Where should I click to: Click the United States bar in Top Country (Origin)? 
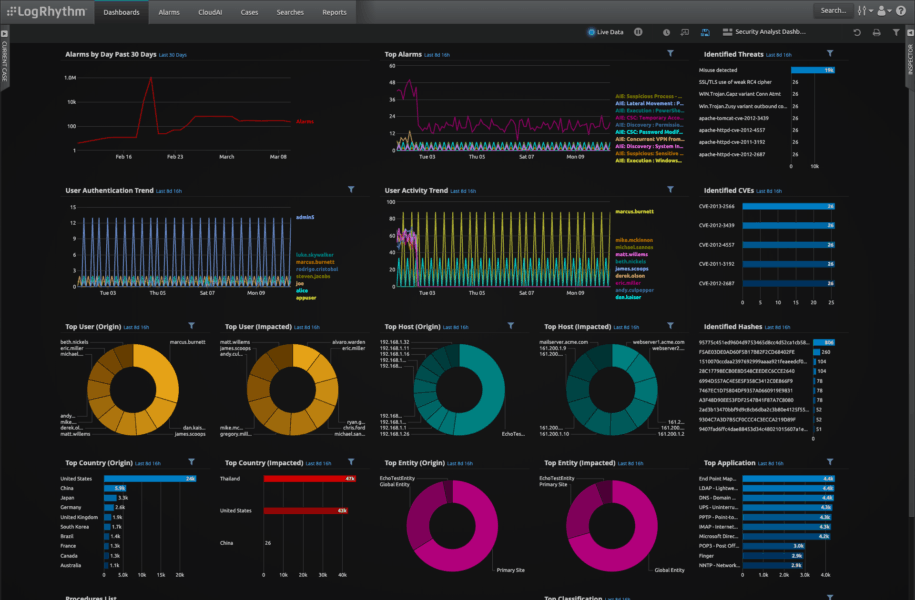coord(150,478)
